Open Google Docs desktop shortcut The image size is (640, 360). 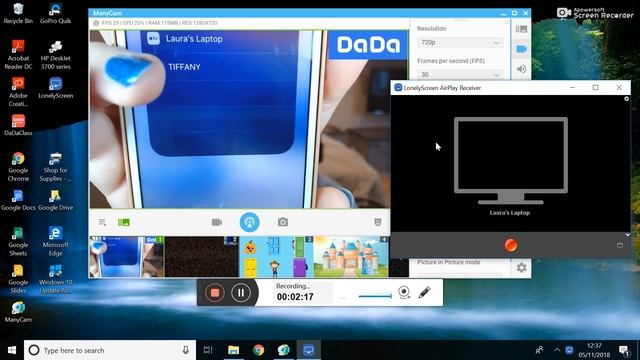click(18, 200)
